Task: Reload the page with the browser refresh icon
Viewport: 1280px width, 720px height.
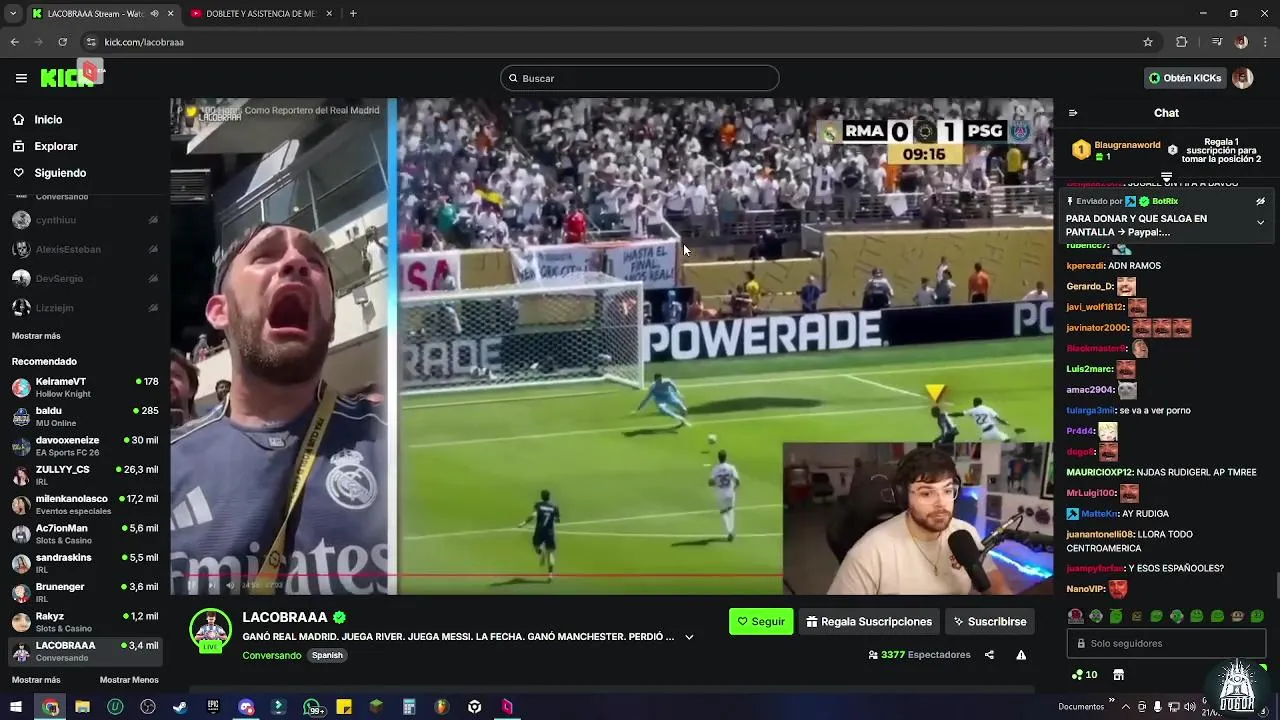Action: tap(62, 42)
